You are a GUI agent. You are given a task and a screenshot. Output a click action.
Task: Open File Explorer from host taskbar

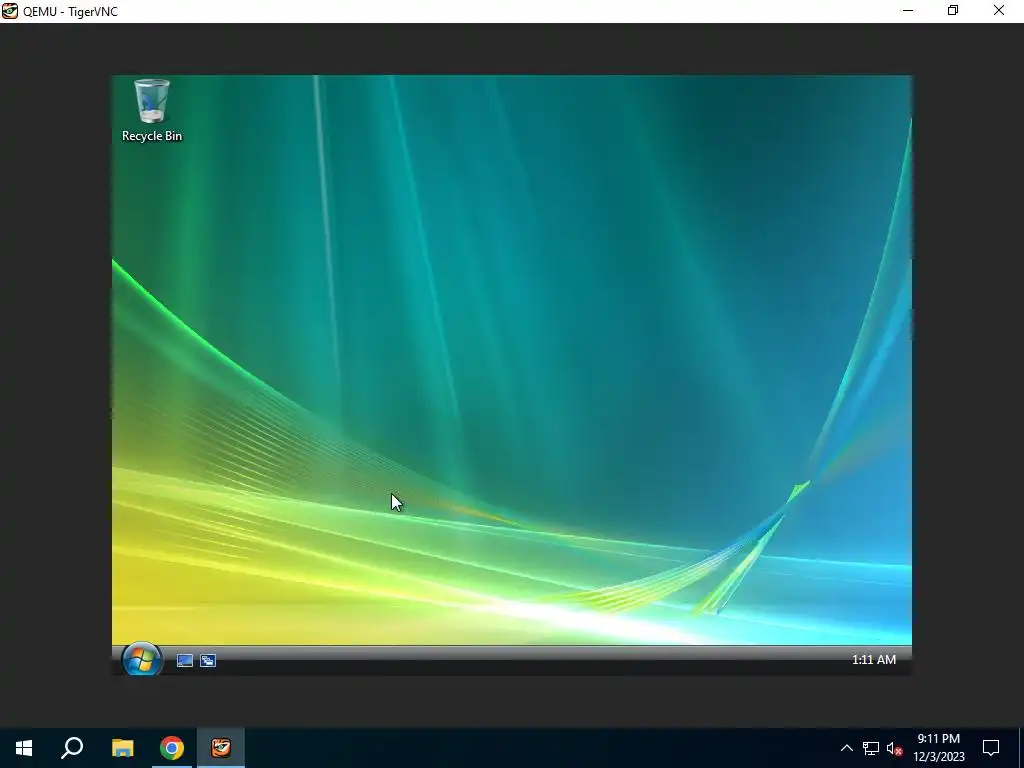[122, 748]
